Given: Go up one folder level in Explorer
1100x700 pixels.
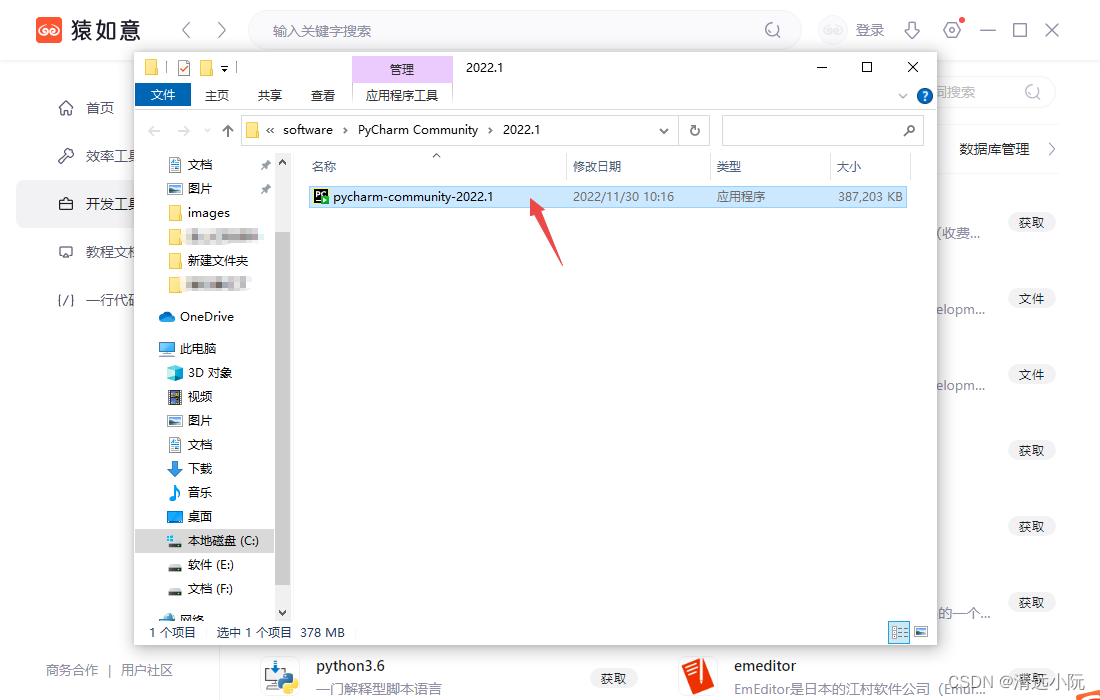Looking at the screenshot, I should click(227, 130).
